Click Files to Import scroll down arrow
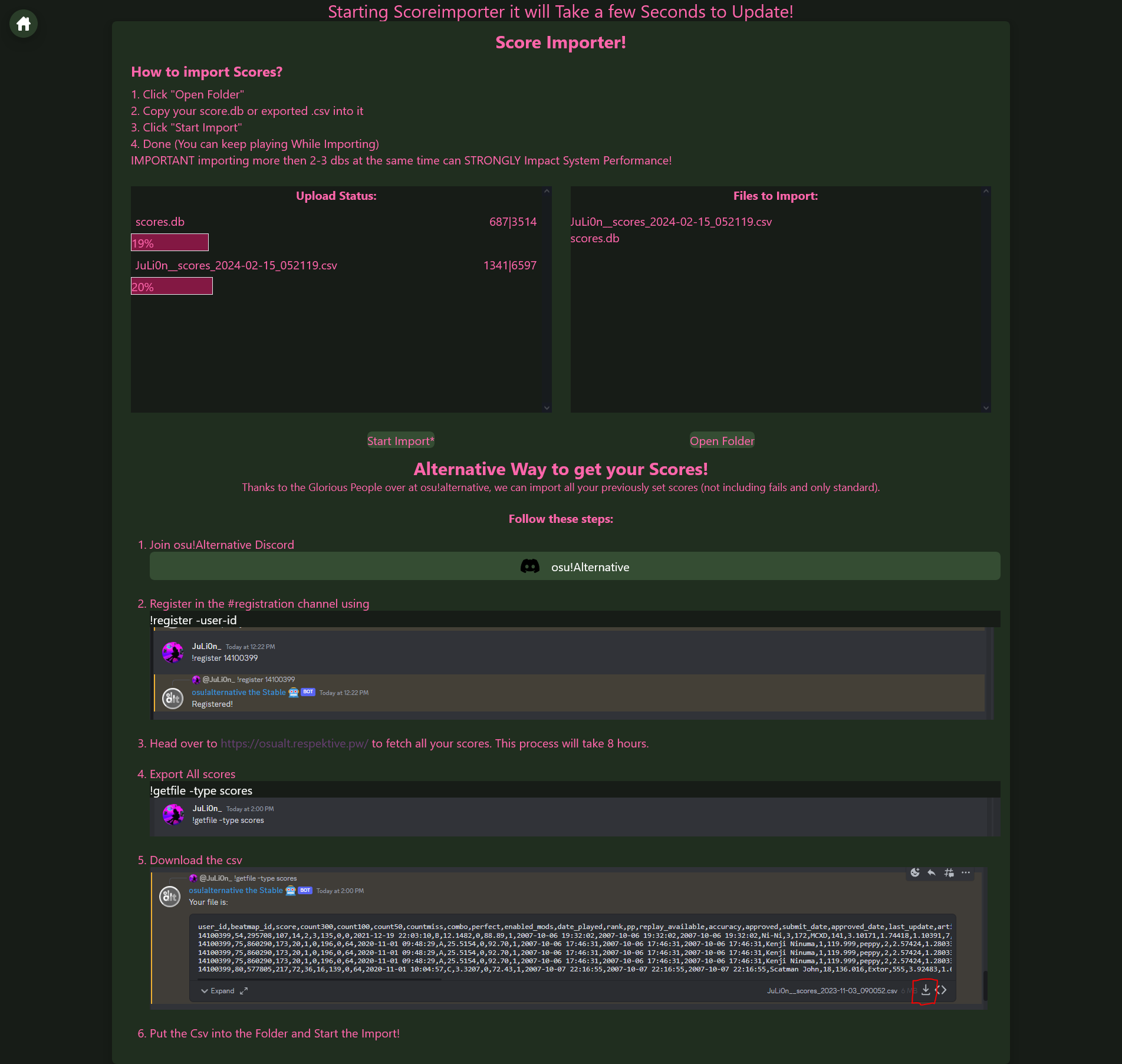The height and width of the screenshot is (1064, 1122). [986, 408]
